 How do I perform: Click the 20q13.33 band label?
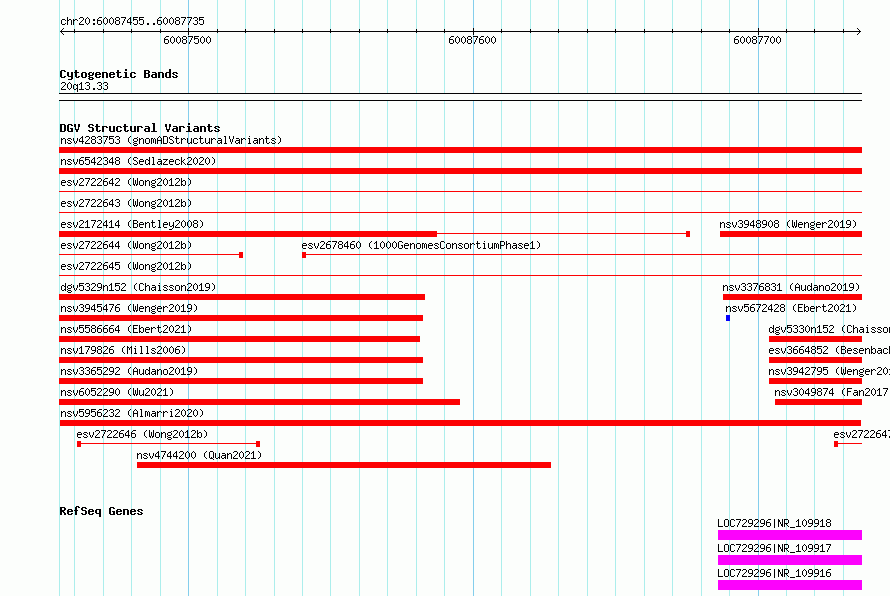[x=84, y=86]
